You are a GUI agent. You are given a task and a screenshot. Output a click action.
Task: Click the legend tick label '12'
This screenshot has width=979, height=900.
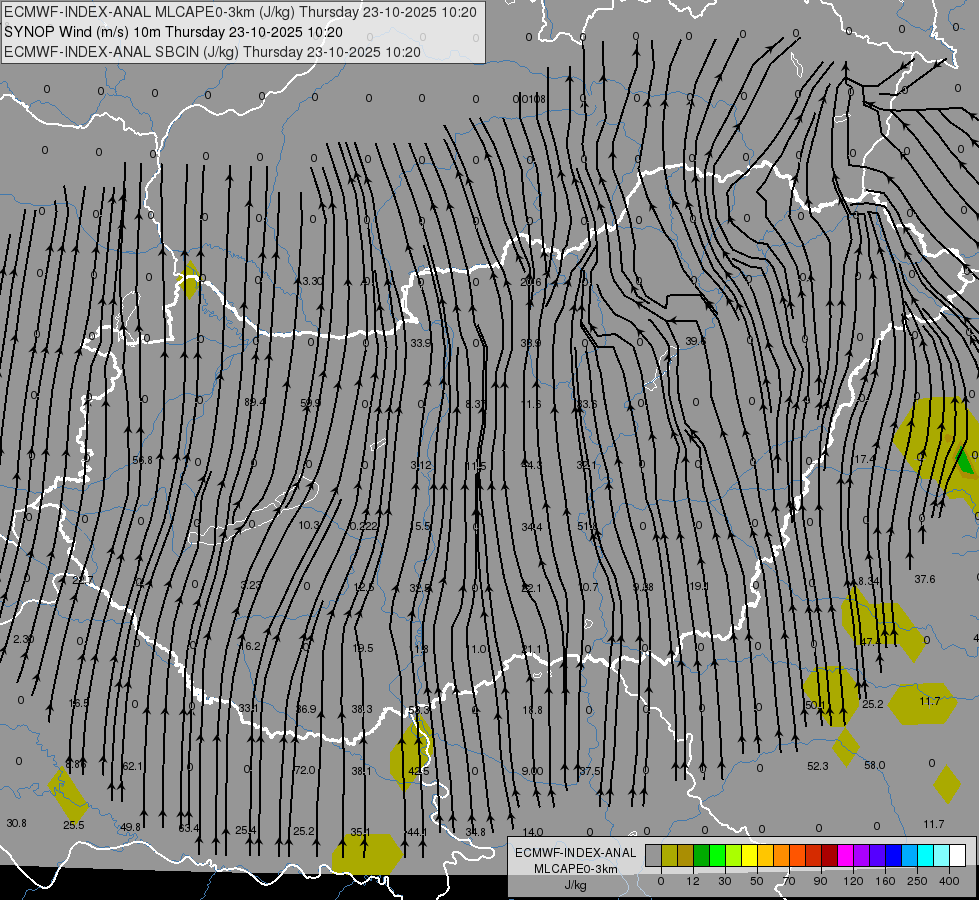693,881
